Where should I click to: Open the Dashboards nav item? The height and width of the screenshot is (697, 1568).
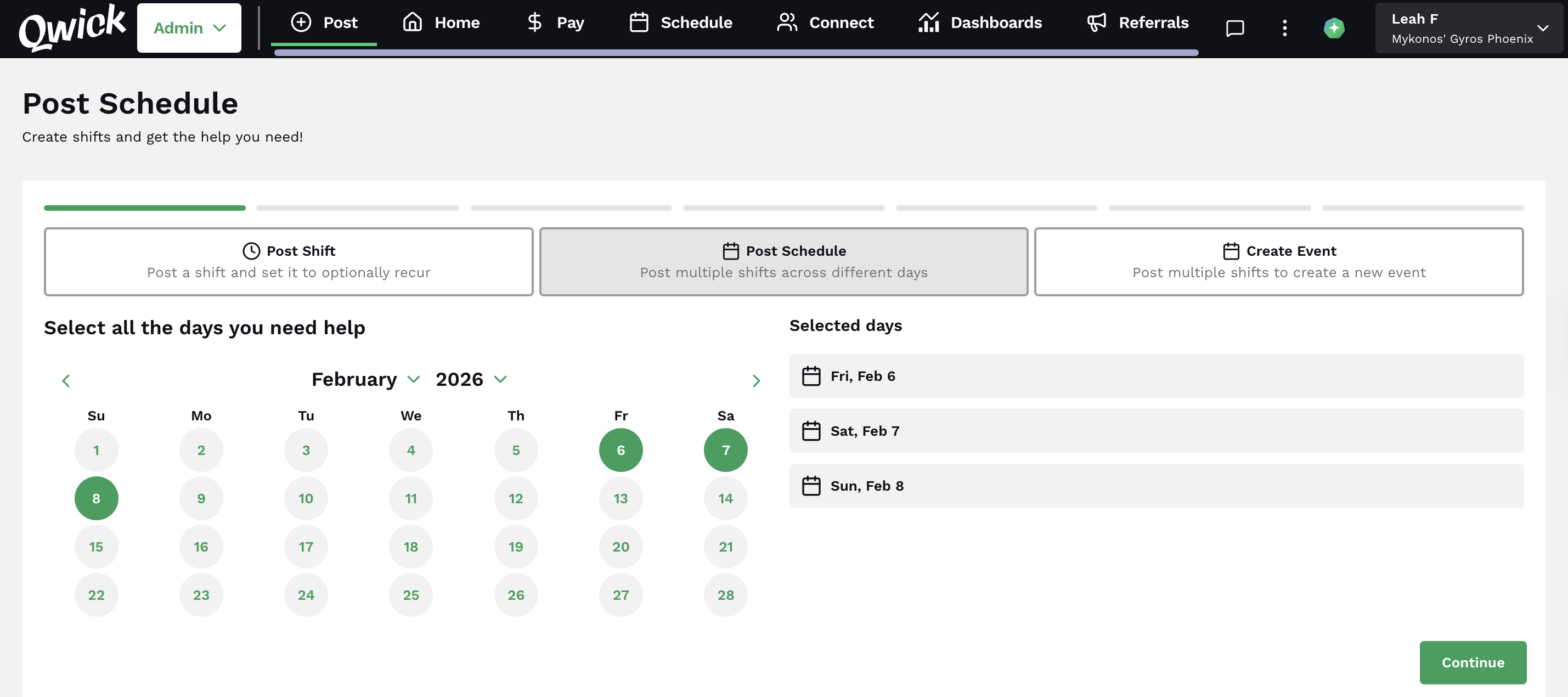click(980, 23)
